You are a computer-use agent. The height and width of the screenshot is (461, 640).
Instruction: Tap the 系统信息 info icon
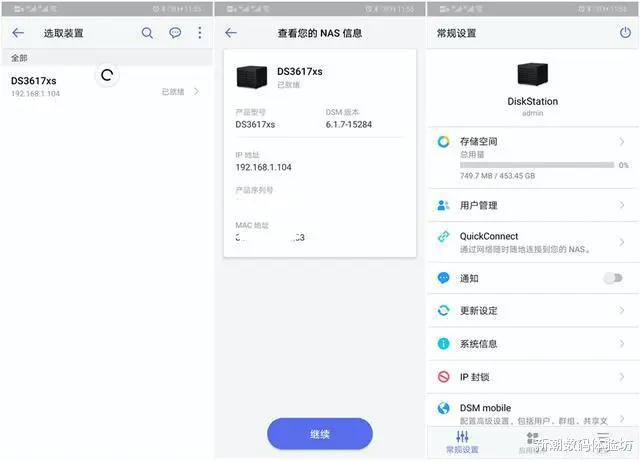tap(443, 344)
